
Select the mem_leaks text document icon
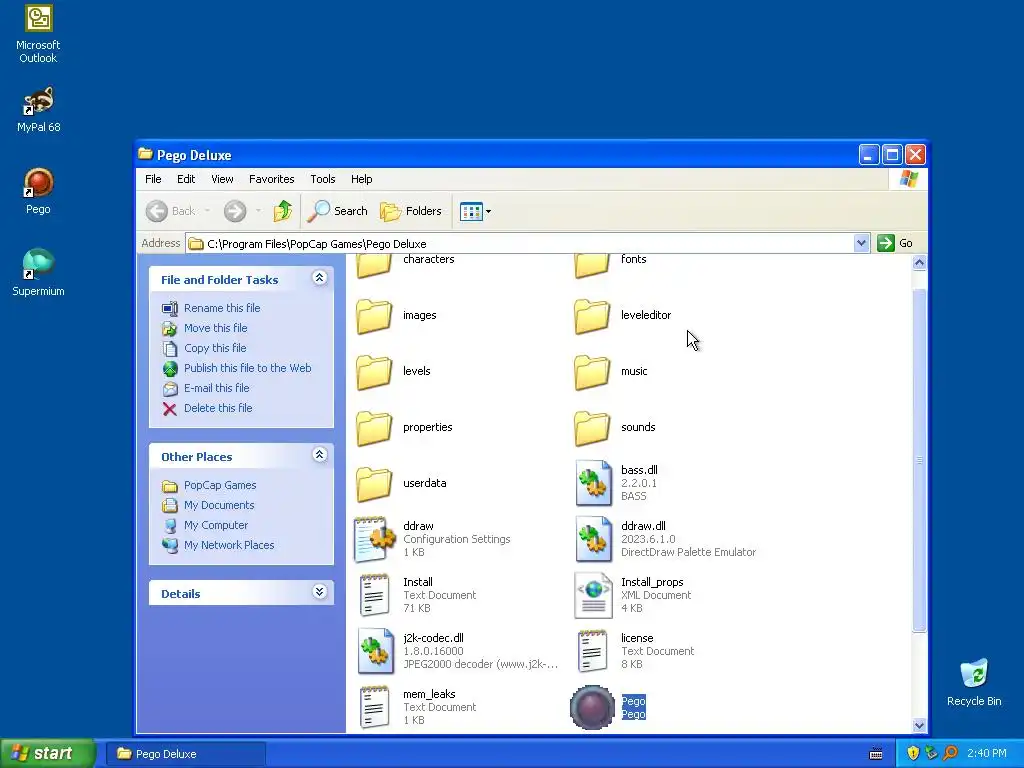(x=374, y=707)
